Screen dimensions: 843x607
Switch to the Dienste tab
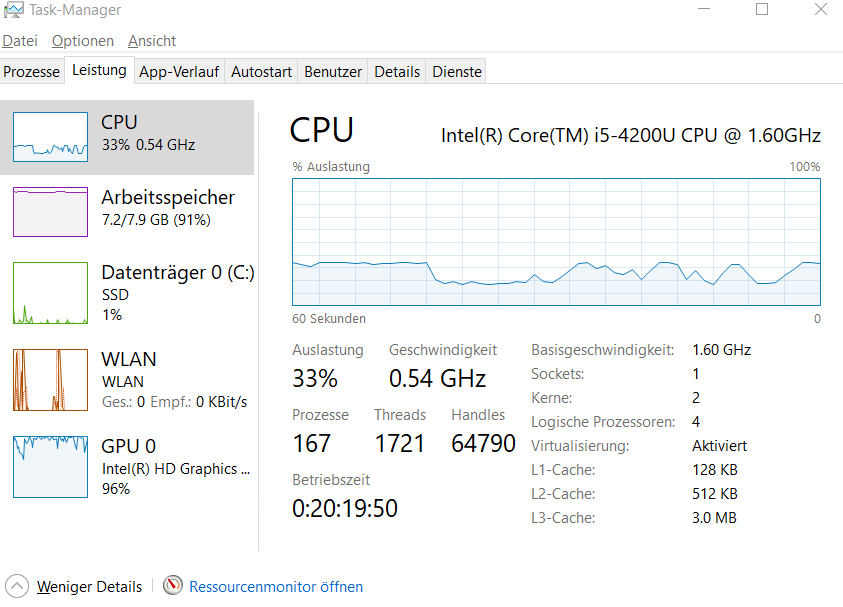tap(456, 71)
